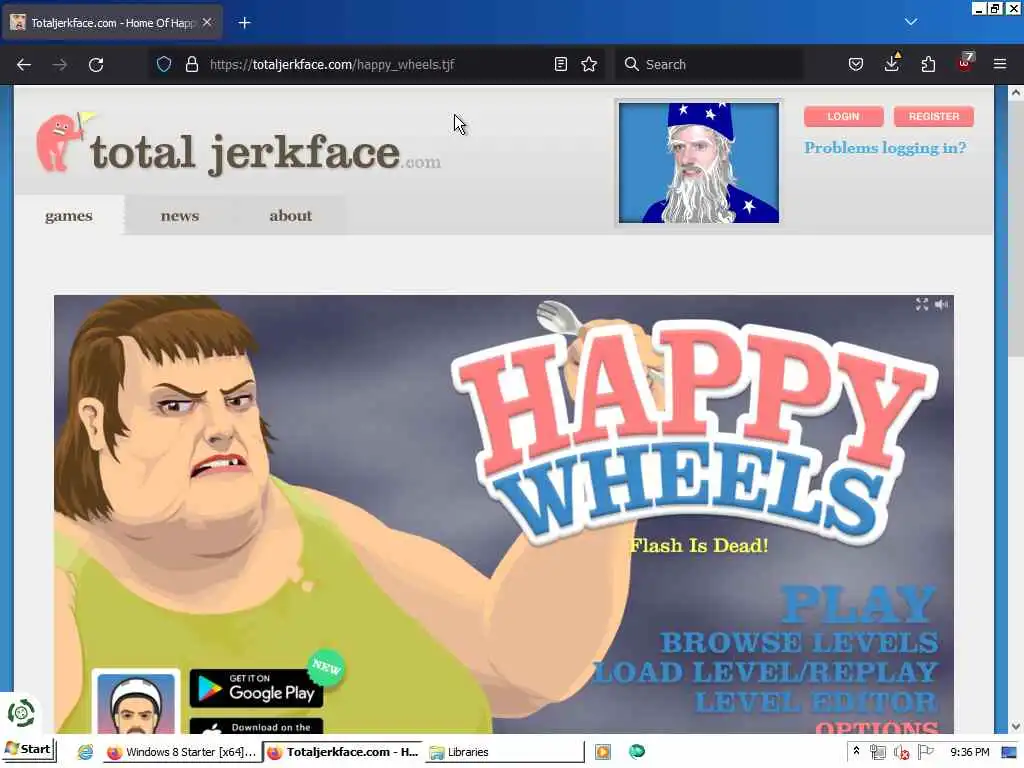Screen dimensions: 1024x768
Task: Click the scrollbar up arrow
Action: pyautogui.click(x=1015, y=93)
